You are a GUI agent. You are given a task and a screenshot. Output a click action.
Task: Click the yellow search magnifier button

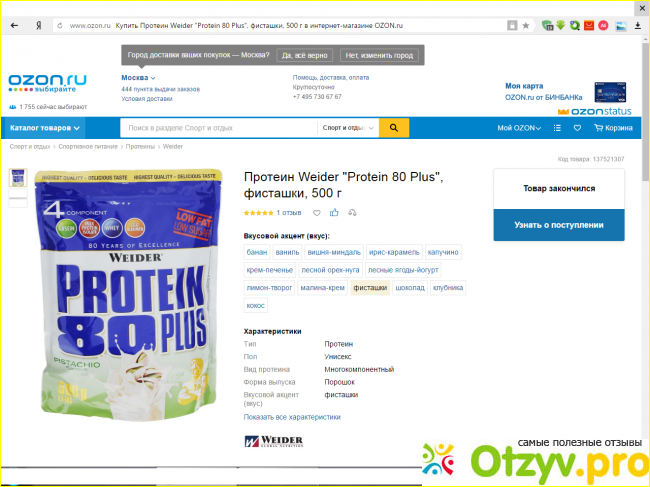click(394, 128)
